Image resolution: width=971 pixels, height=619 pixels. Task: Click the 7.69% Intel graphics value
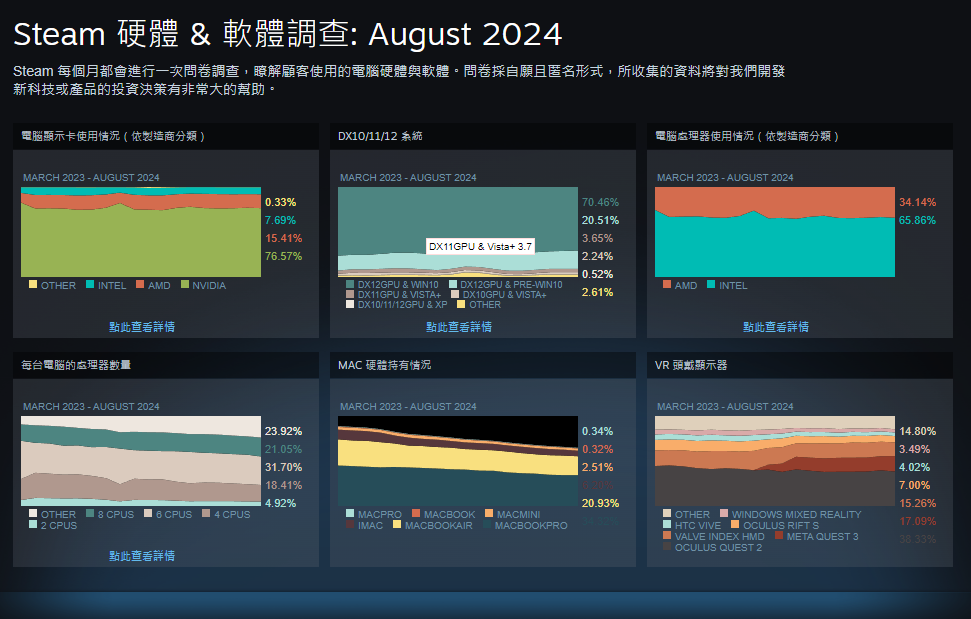point(281,220)
